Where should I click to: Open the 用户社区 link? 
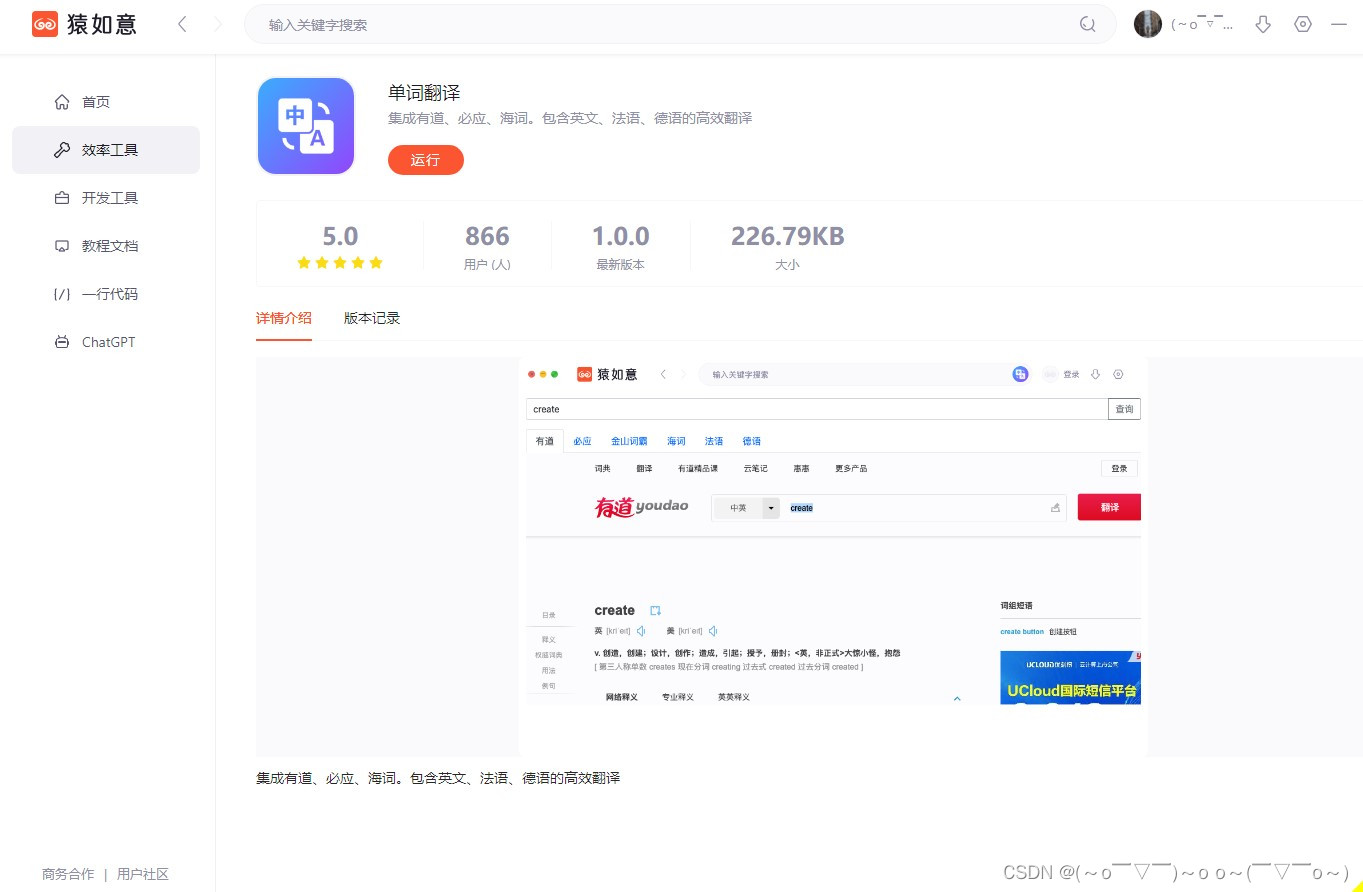click(x=143, y=874)
